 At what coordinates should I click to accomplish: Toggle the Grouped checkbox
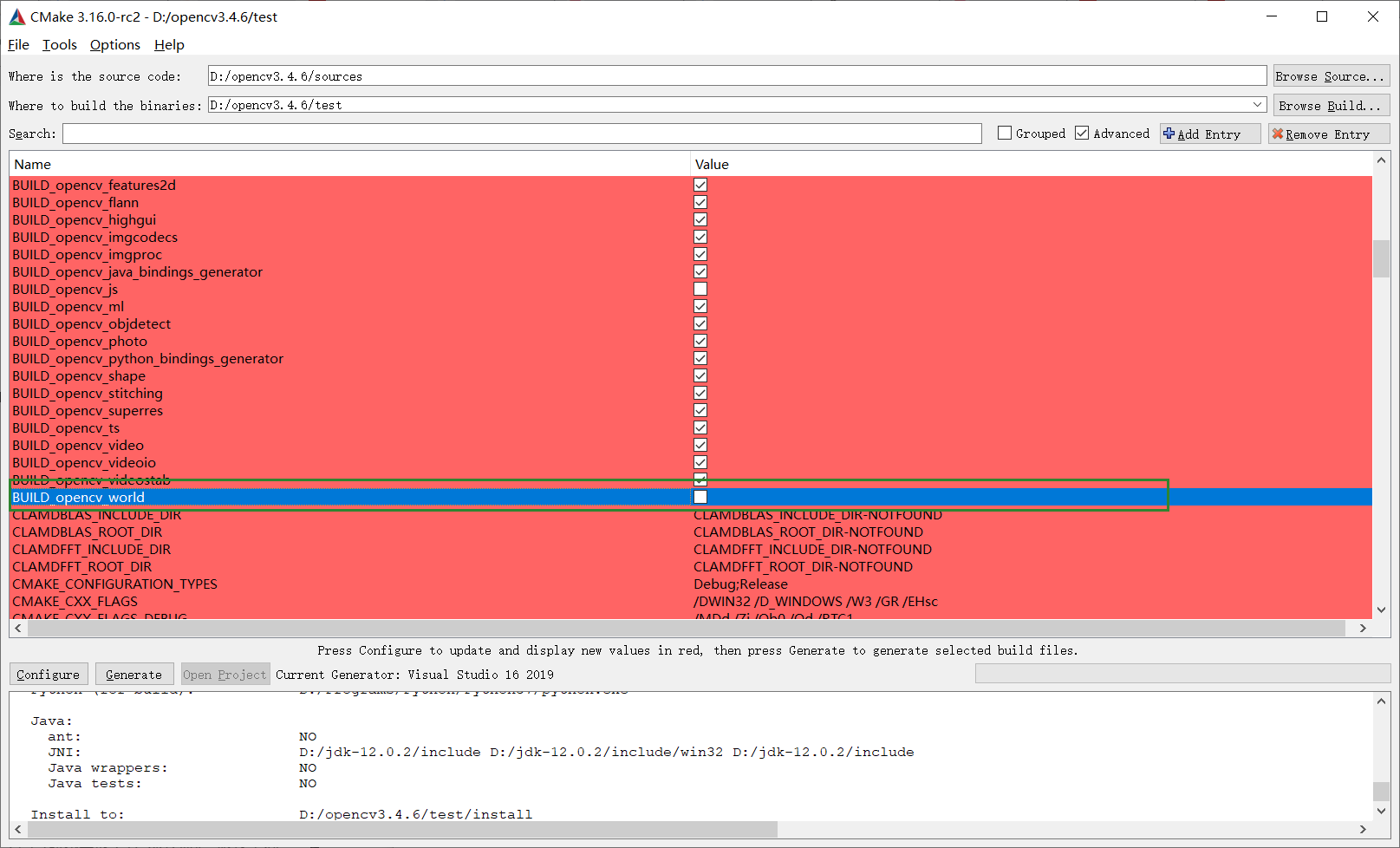(1005, 133)
